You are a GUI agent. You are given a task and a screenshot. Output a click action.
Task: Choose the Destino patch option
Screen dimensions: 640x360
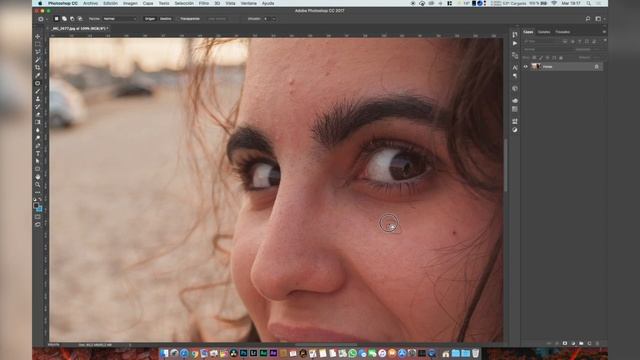[x=165, y=19]
